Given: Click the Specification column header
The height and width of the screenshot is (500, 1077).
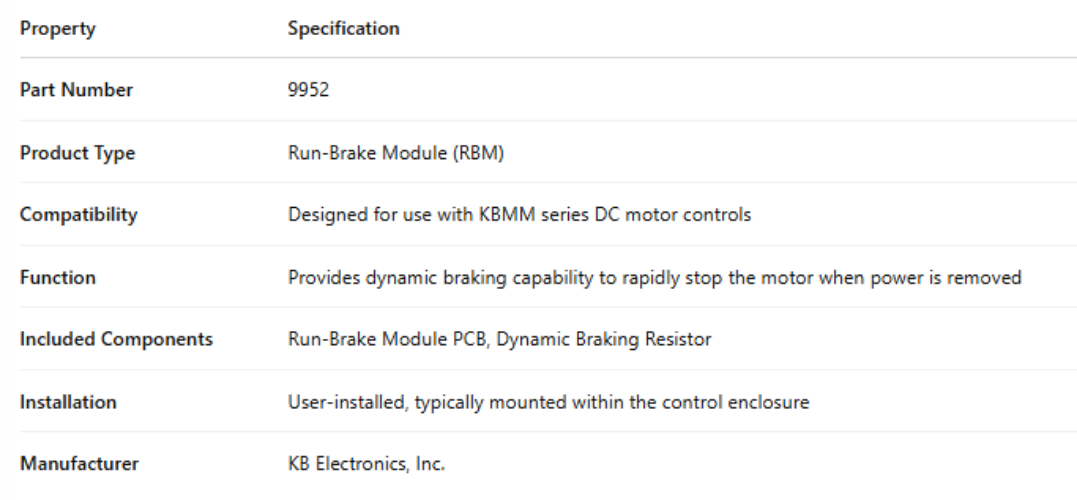Looking at the screenshot, I should [343, 29].
